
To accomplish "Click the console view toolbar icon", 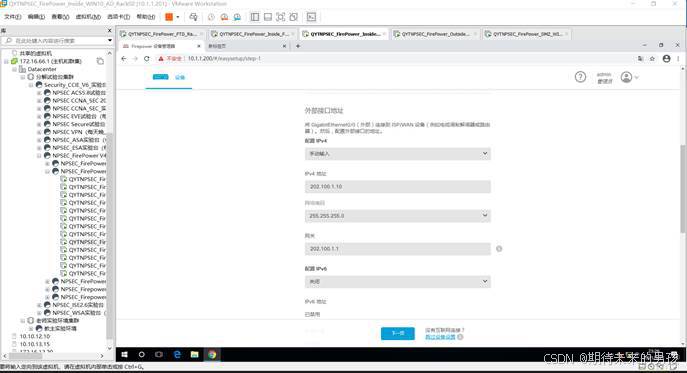I will click(311, 17).
